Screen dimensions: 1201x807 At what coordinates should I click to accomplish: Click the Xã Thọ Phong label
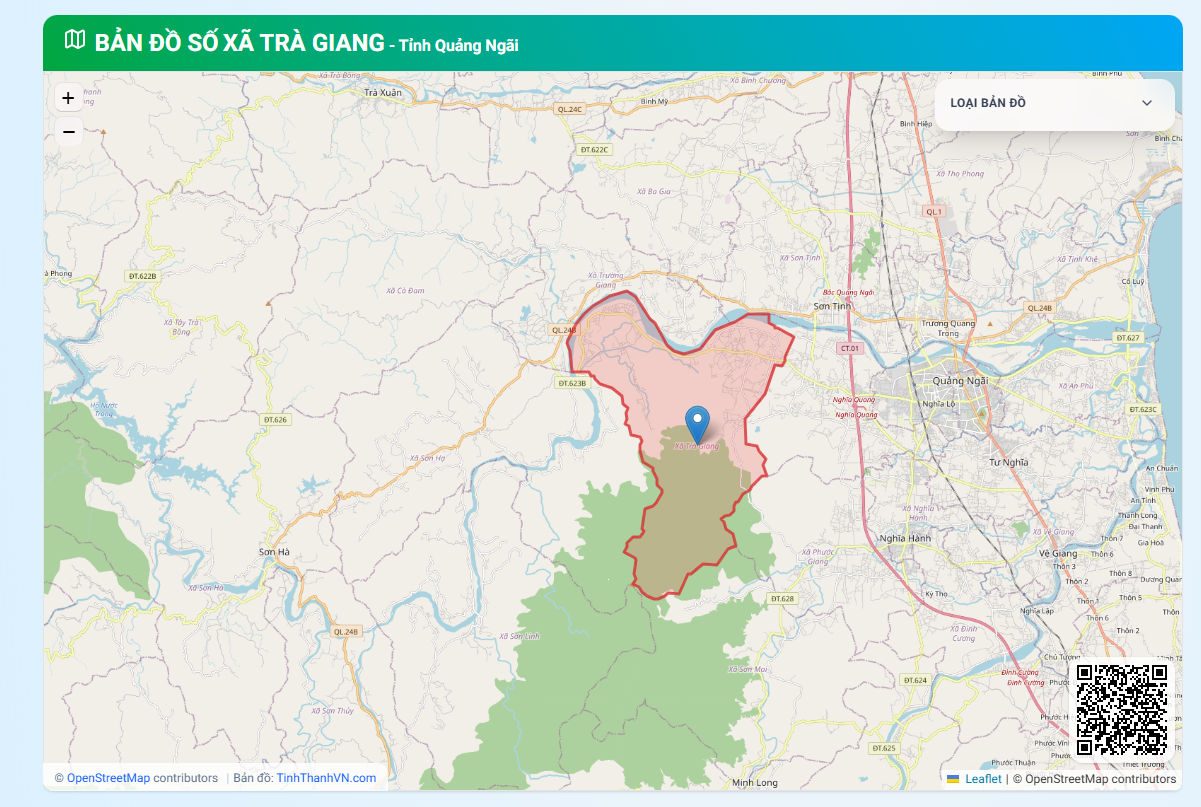click(960, 174)
